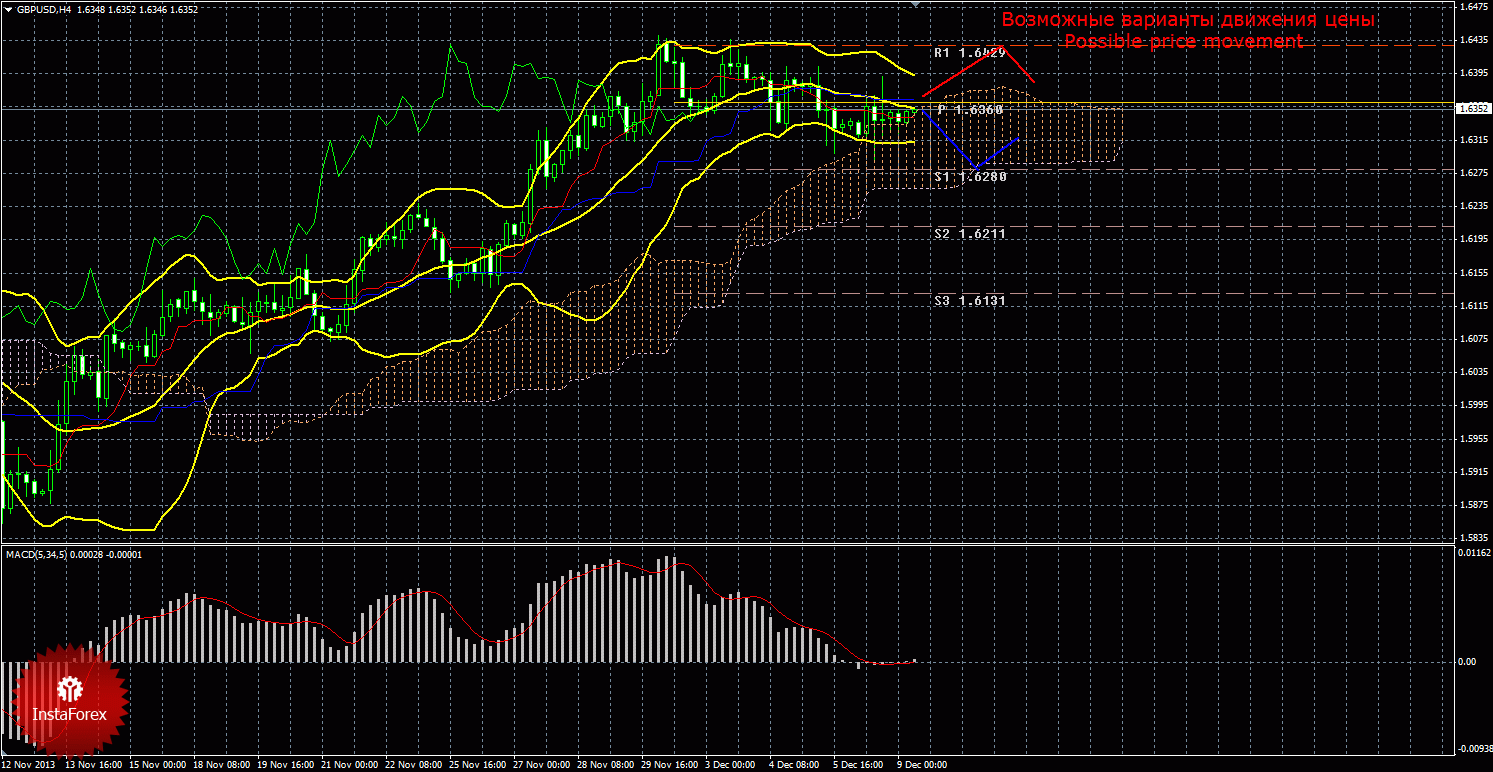This screenshot has height=772, width=1493.
Task: Click the 28 Nov 08:00 time label
Action: [606, 765]
